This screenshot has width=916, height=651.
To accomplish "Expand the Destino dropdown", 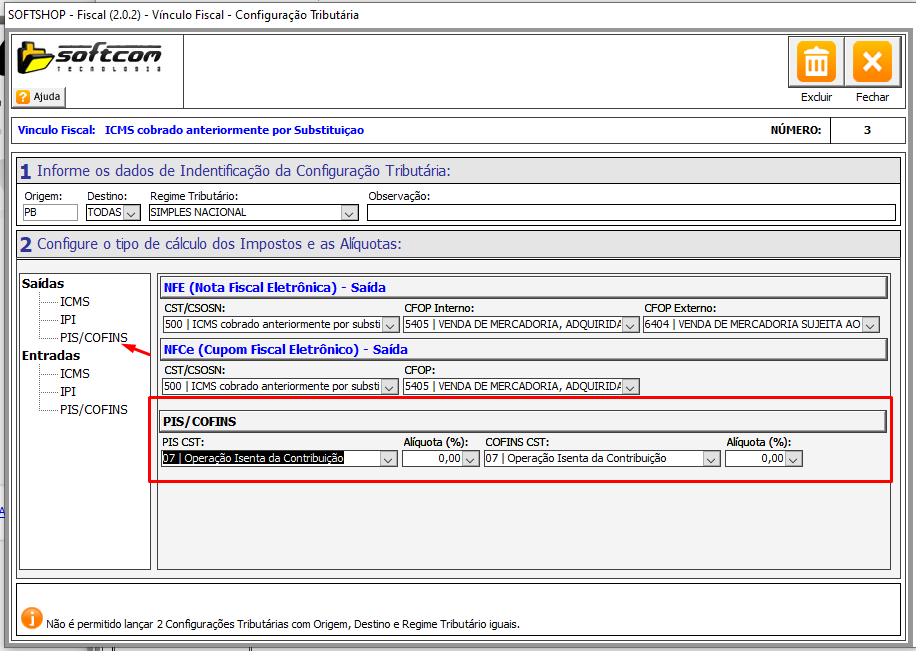I will pyautogui.click(x=131, y=213).
